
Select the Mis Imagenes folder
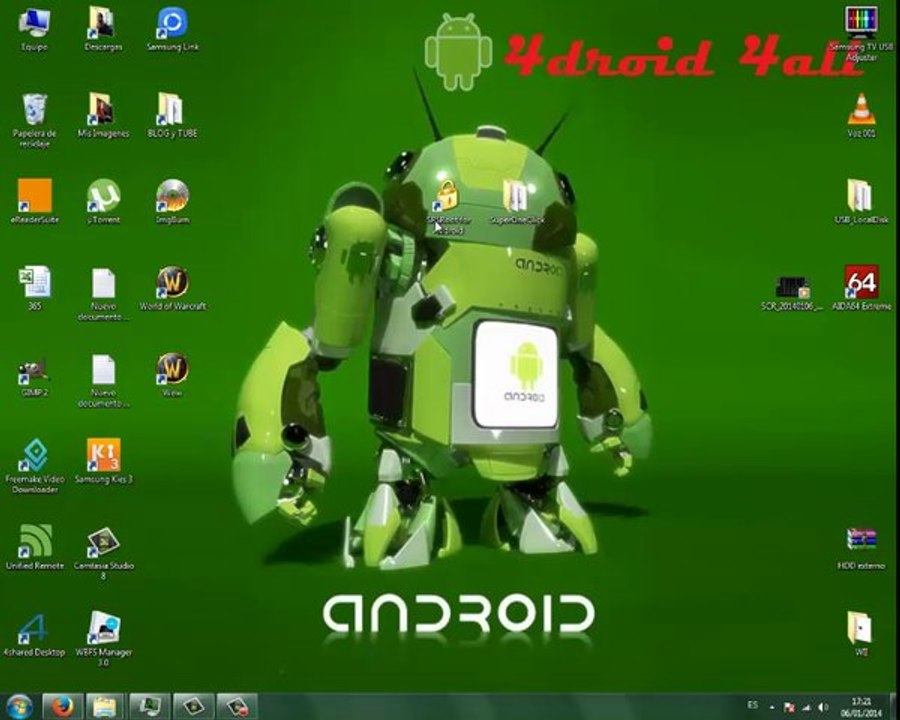(x=103, y=115)
